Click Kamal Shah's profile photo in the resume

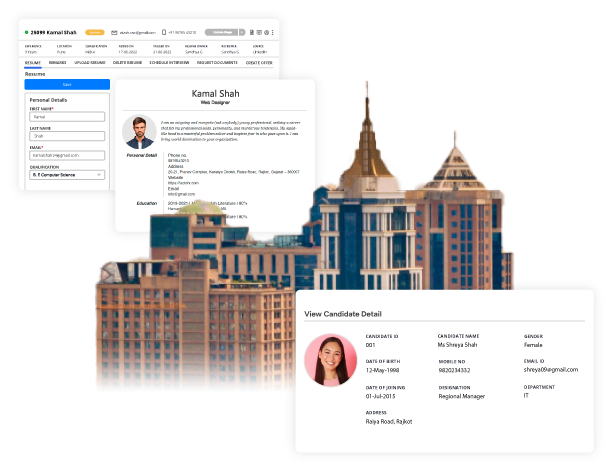tap(139, 131)
